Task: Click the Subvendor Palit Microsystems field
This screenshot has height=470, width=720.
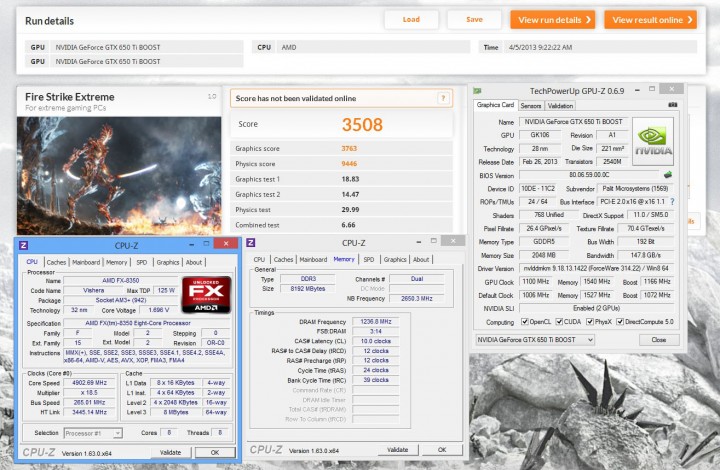Action: click(x=635, y=189)
